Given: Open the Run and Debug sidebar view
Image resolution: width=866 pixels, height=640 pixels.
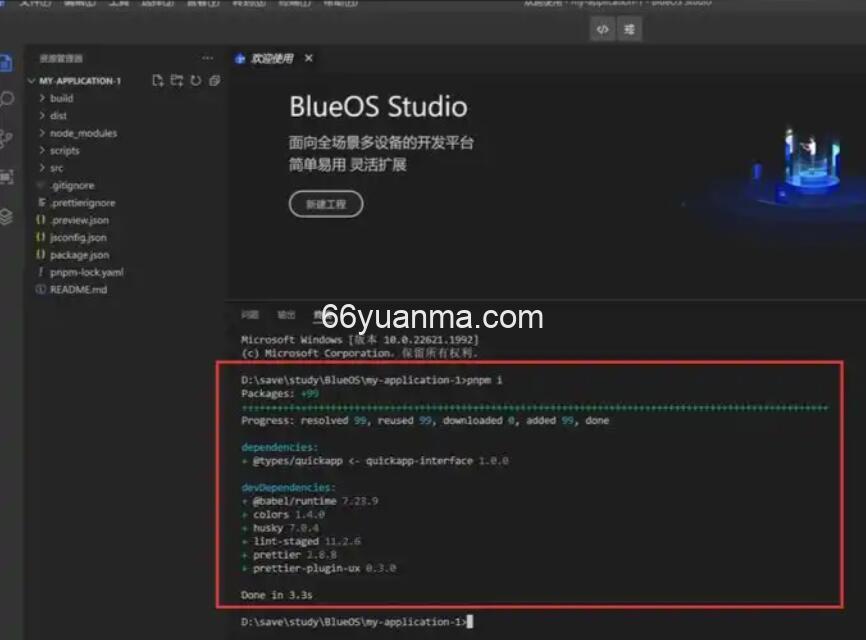Looking at the screenshot, I should (9, 174).
